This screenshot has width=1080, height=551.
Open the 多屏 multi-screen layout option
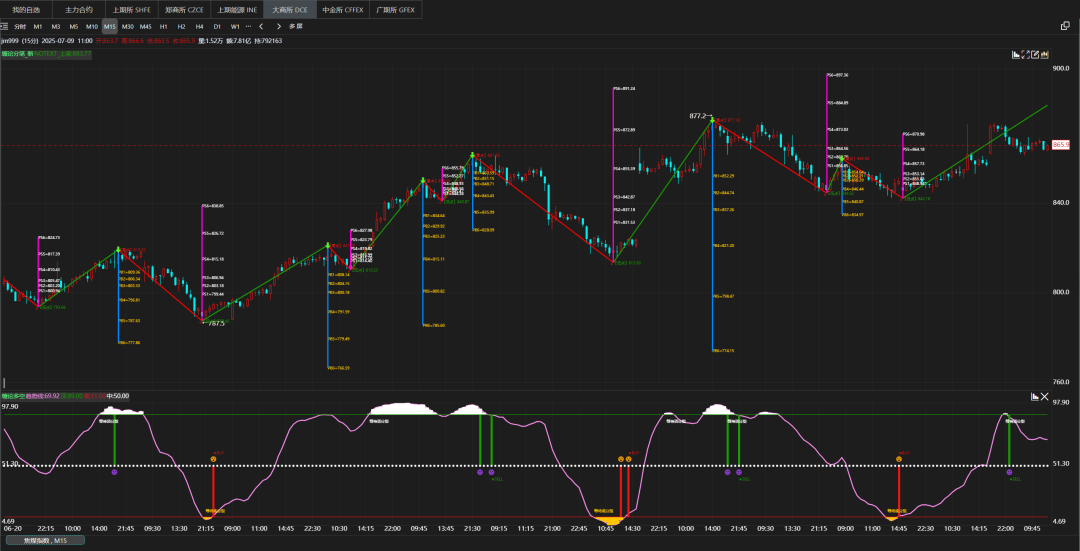click(295, 26)
